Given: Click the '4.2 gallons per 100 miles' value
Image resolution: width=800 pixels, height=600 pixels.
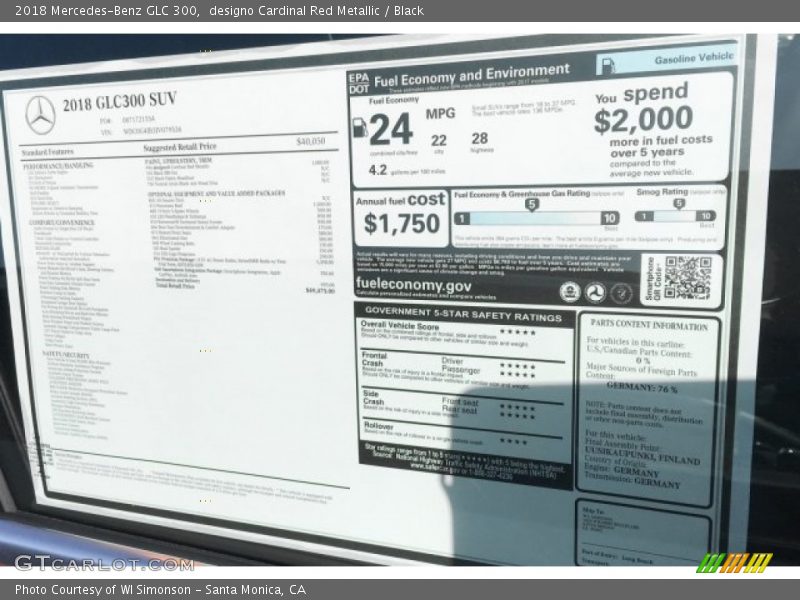Looking at the screenshot, I should coord(407,170).
